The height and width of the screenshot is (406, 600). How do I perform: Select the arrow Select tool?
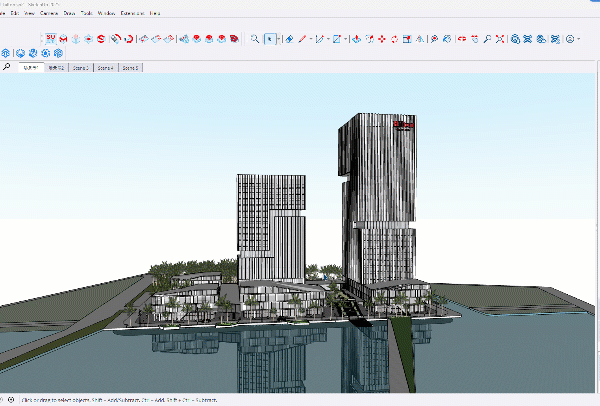coord(270,39)
